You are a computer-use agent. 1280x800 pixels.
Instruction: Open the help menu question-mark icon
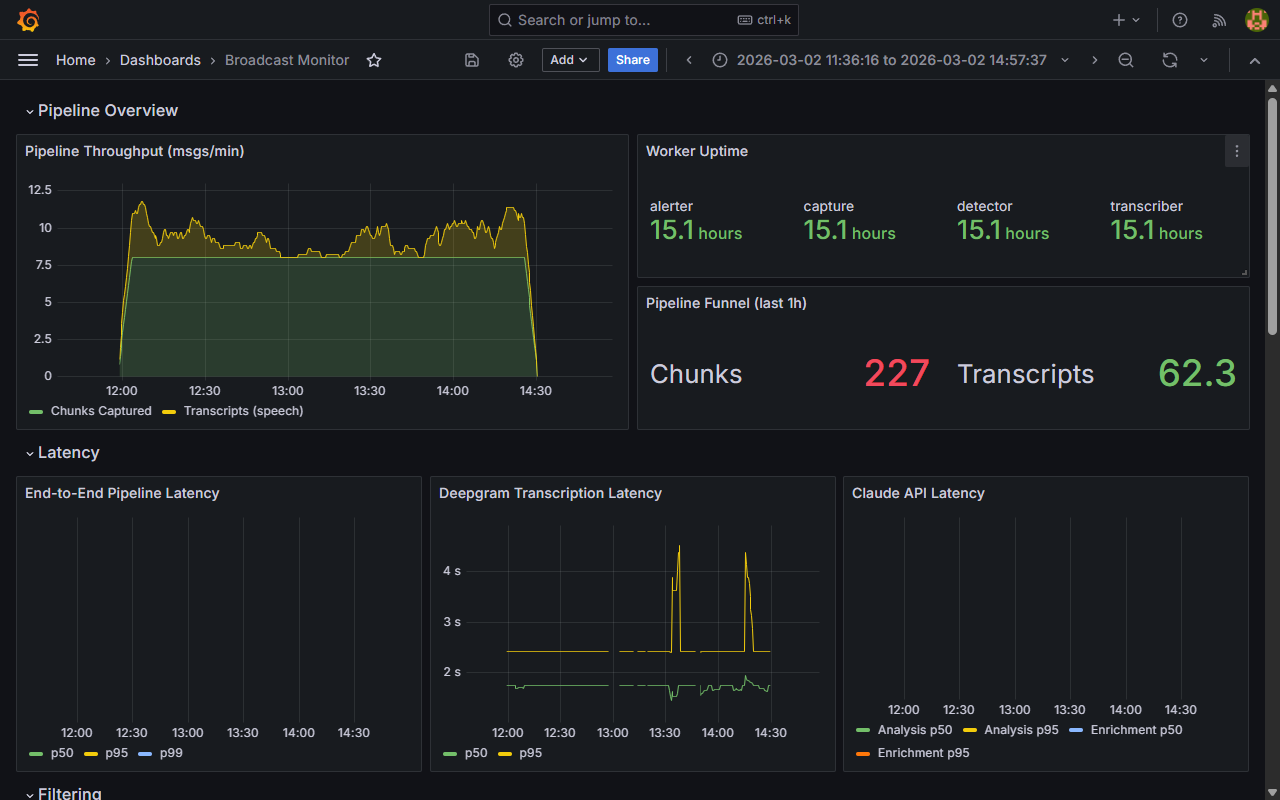click(x=1179, y=20)
